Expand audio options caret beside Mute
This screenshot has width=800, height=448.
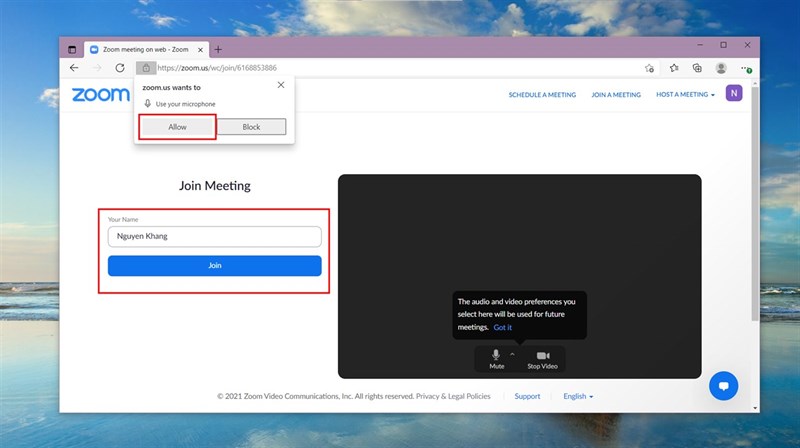(x=512, y=354)
